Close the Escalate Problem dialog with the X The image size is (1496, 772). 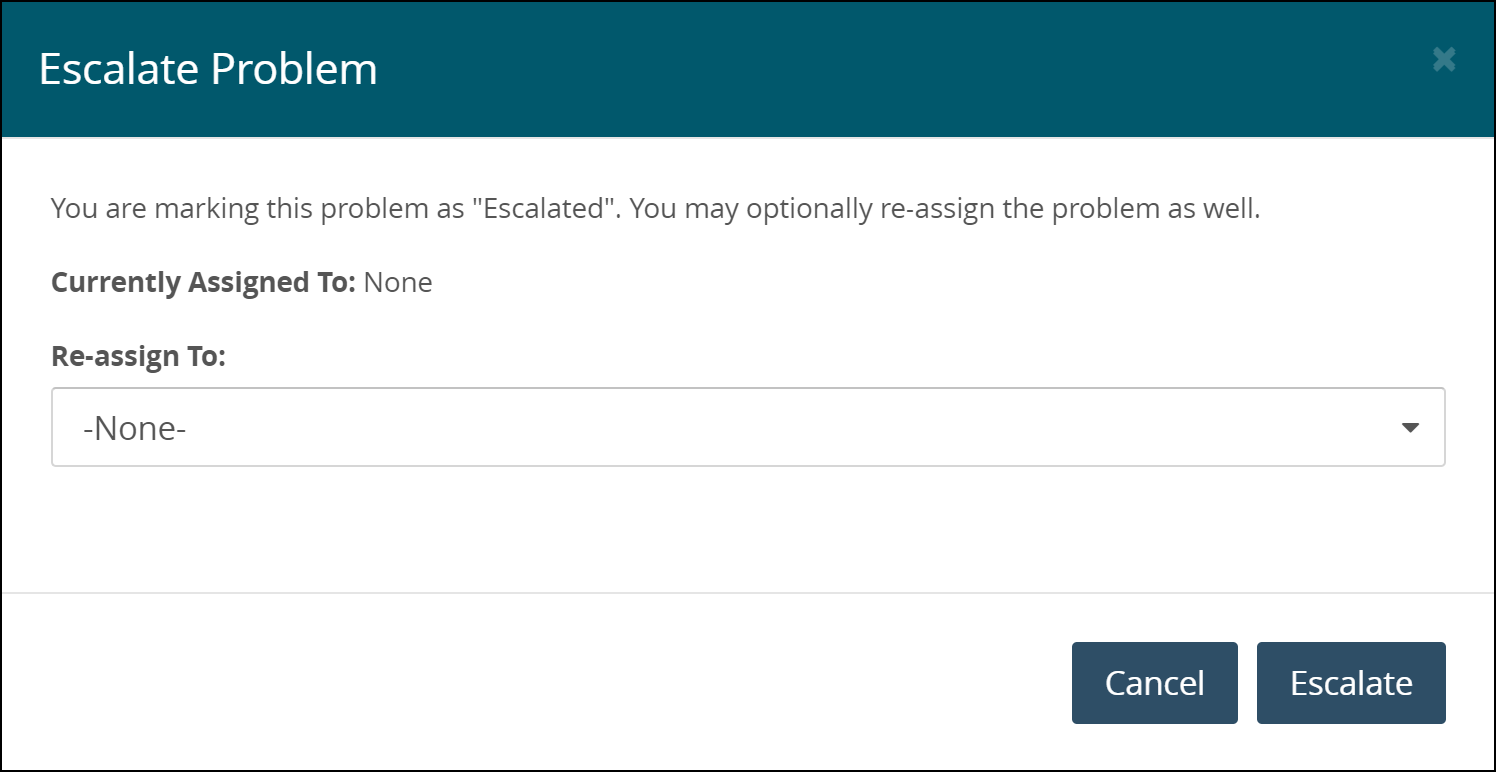pos(1443,60)
